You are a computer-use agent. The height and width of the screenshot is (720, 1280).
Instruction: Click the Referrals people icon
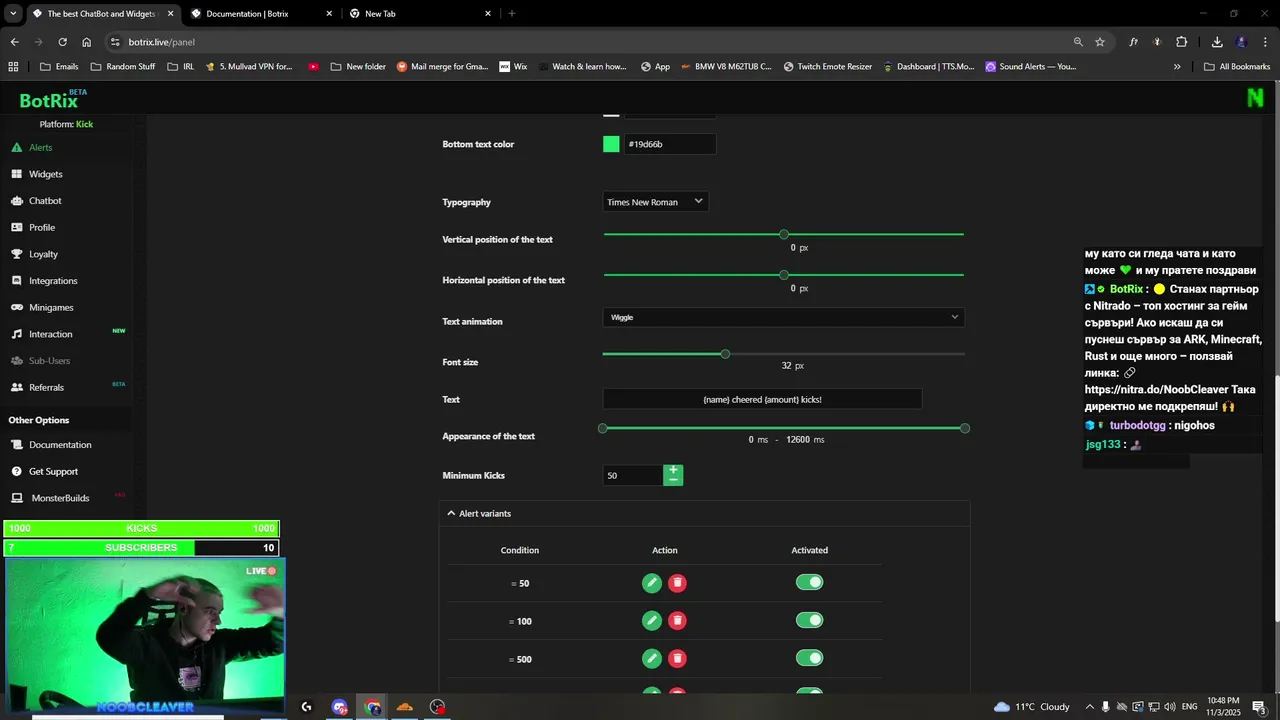click(x=17, y=387)
